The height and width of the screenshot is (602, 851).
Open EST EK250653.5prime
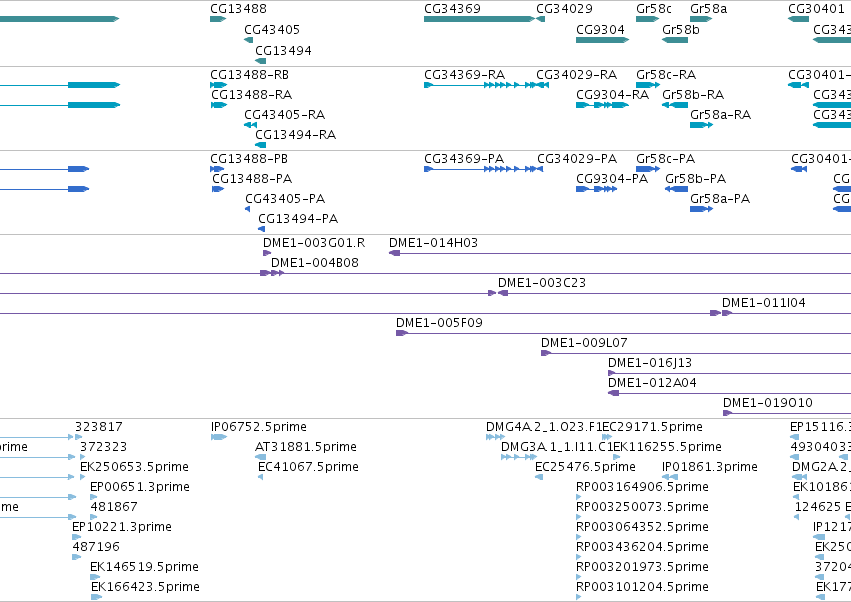pos(135,467)
